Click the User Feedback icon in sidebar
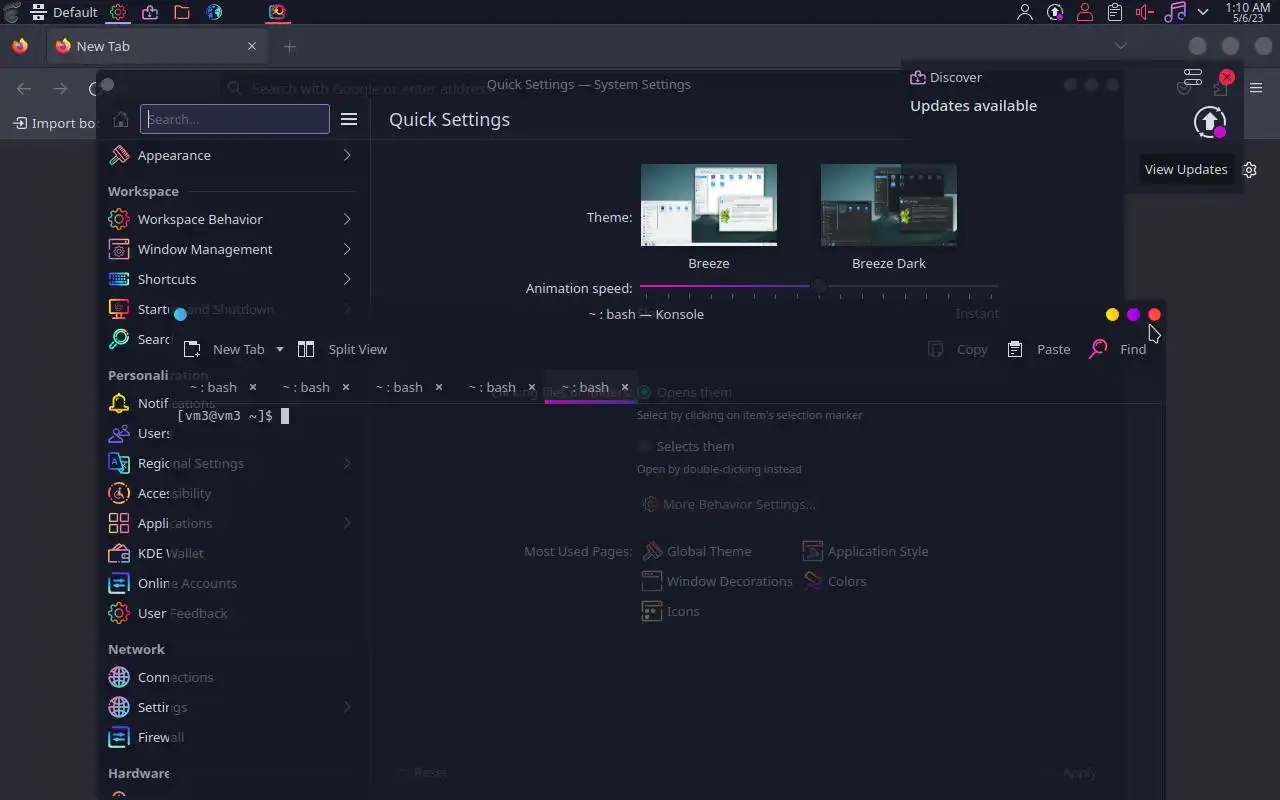The height and width of the screenshot is (800, 1280). tap(119, 613)
